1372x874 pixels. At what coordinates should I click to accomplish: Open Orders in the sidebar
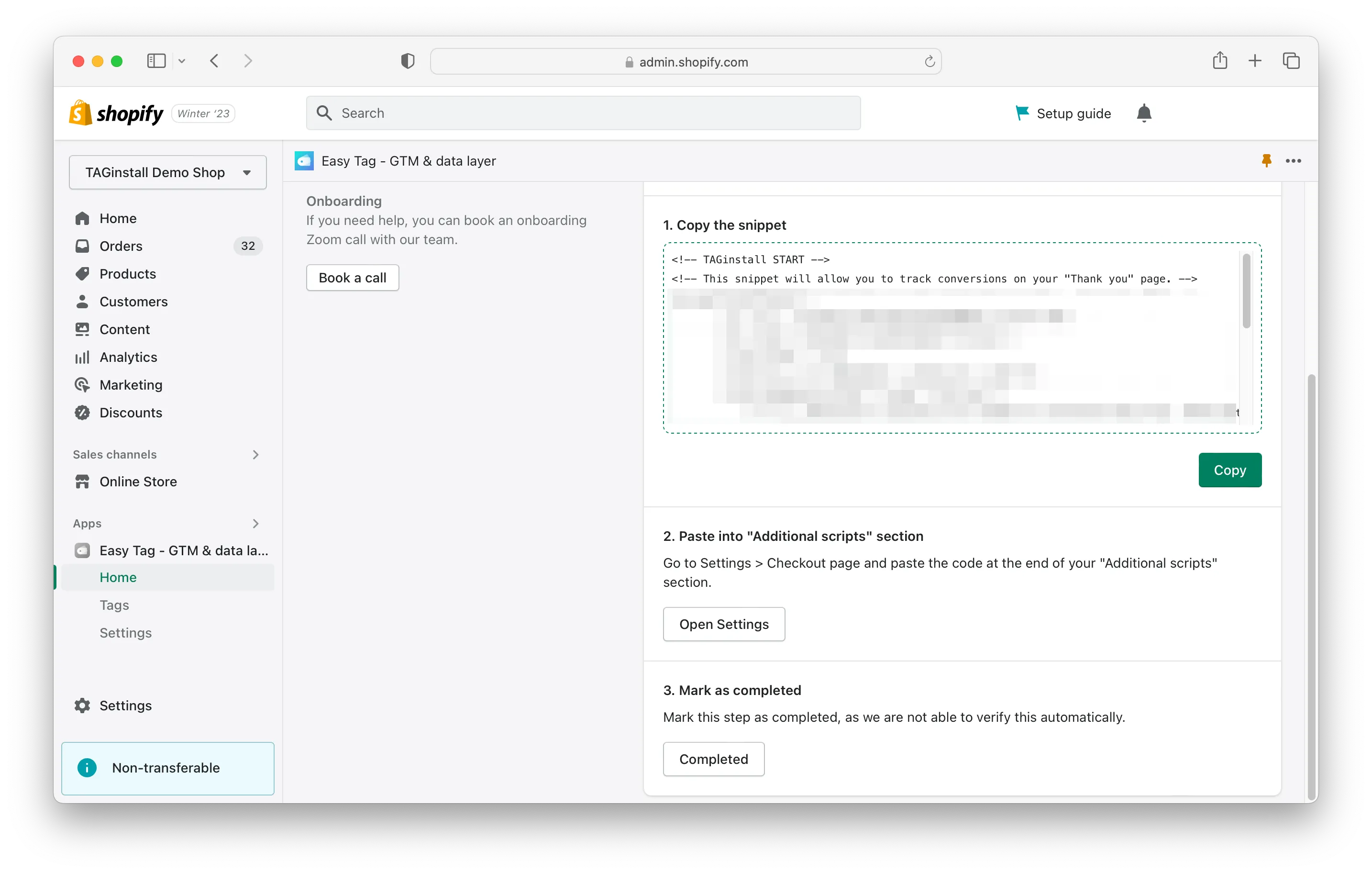121,246
